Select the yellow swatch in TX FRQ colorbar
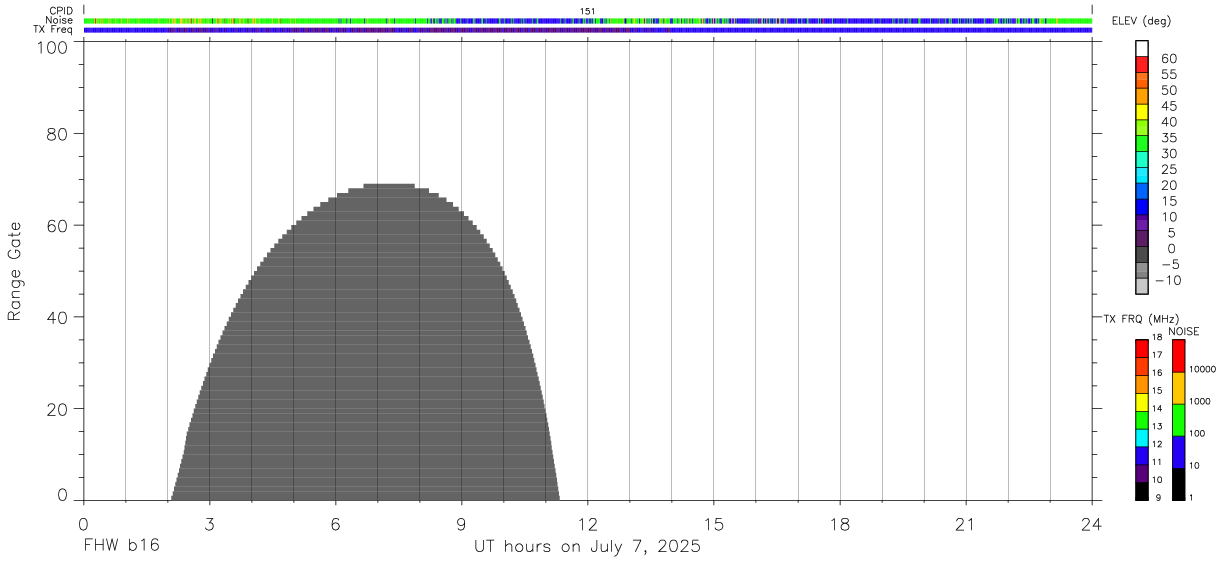This screenshot has height=567, width=1228. click(1142, 402)
